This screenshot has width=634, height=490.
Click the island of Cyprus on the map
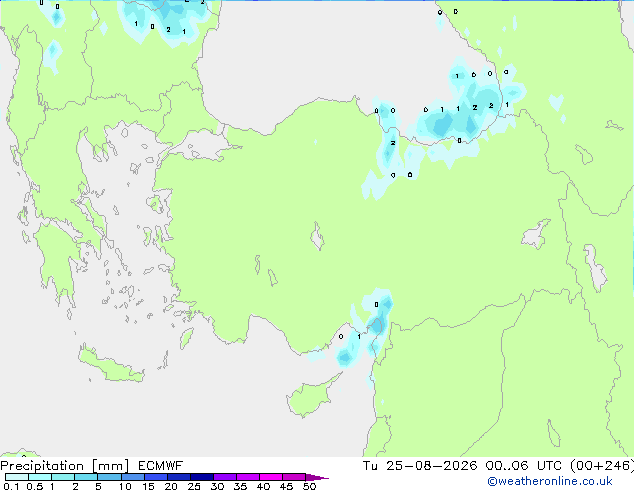pos(309,399)
